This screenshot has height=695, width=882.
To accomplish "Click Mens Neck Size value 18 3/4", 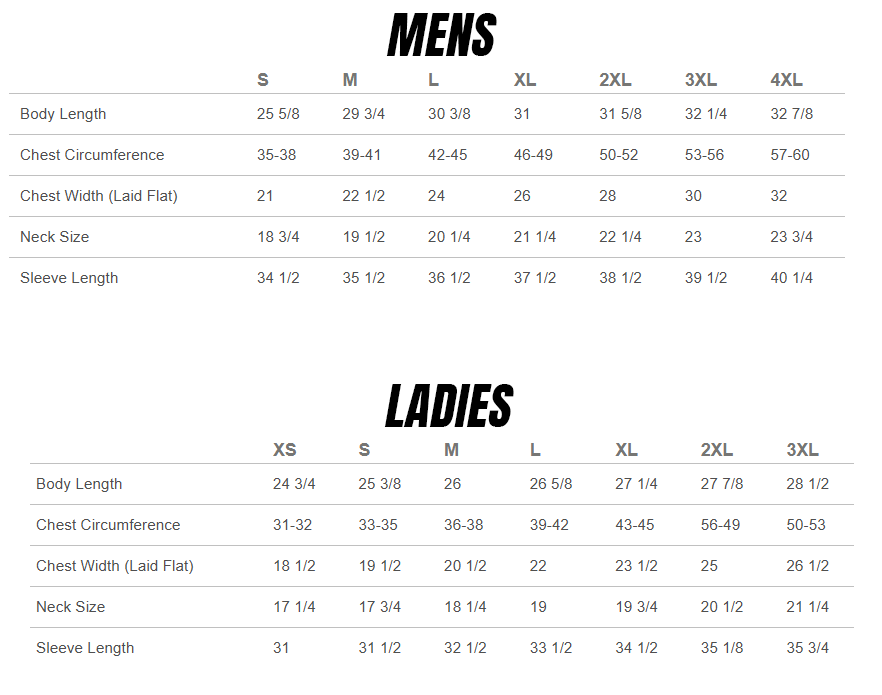I will coord(278,237).
